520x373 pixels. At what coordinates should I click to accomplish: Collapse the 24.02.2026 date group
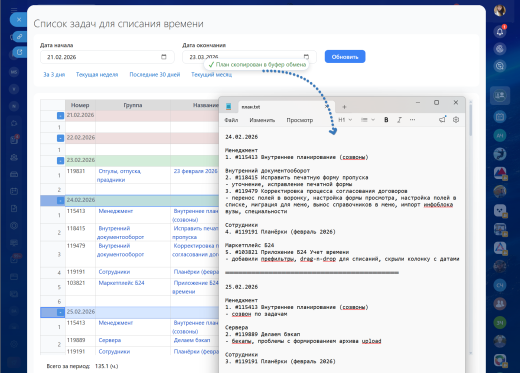[60, 201]
